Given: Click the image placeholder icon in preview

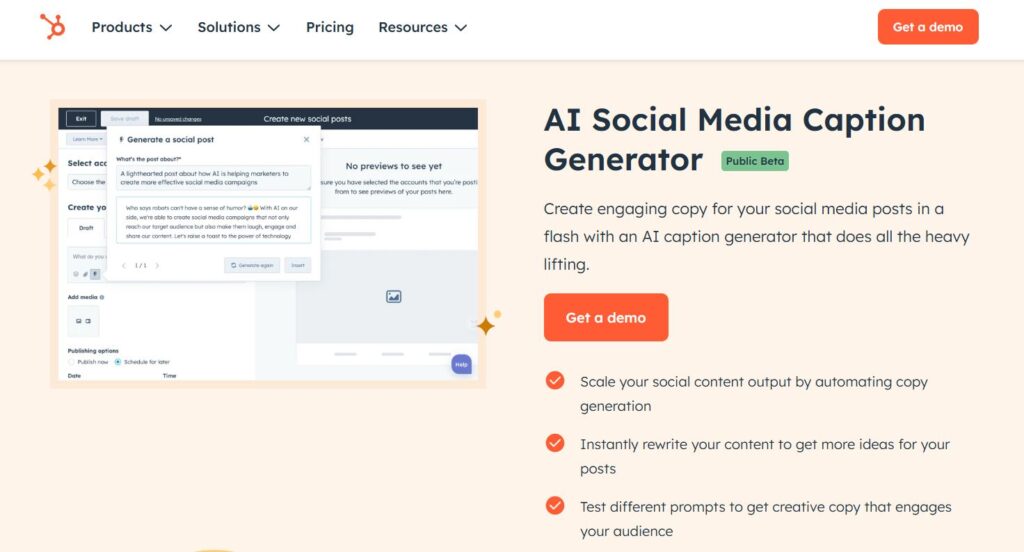Looking at the screenshot, I should (x=393, y=297).
